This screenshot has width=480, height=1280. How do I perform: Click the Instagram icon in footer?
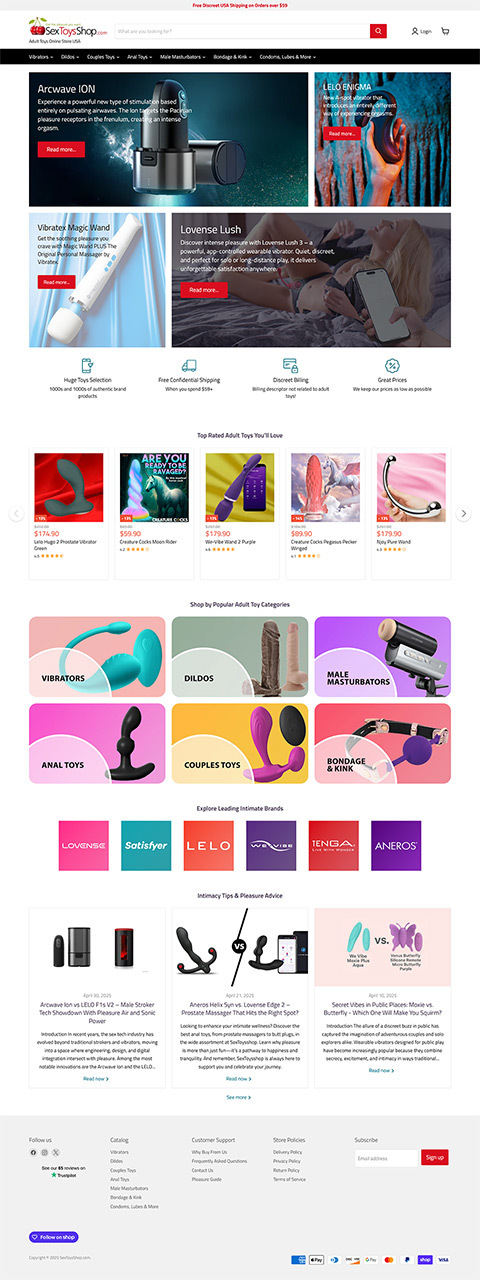point(44,1153)
